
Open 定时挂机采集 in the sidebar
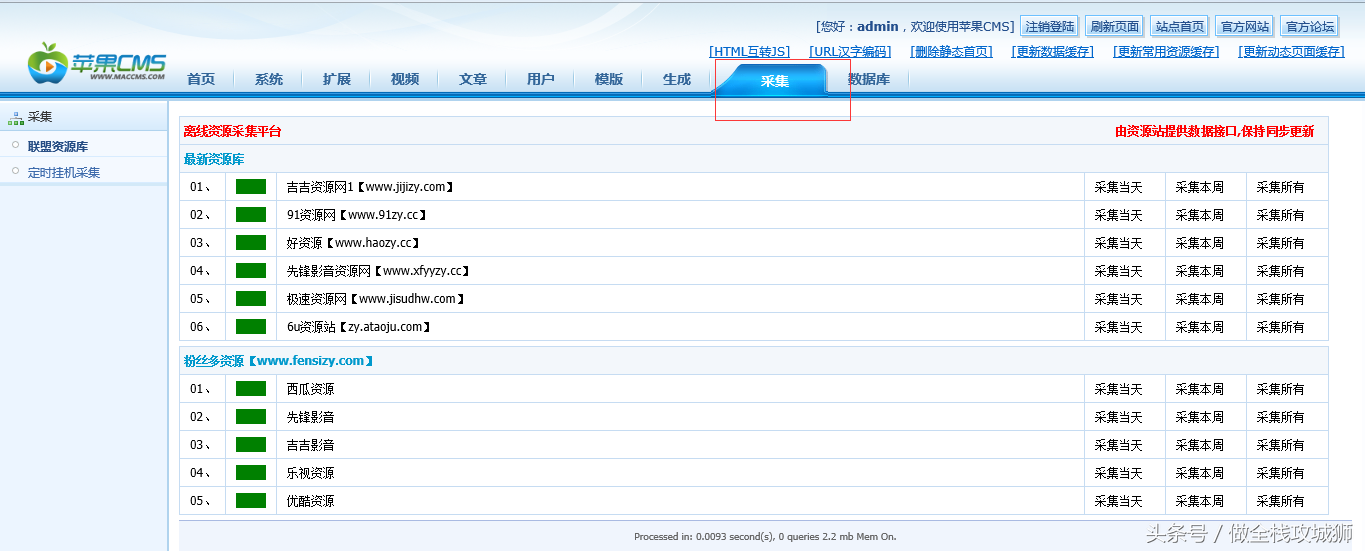[x=64, y=173]
